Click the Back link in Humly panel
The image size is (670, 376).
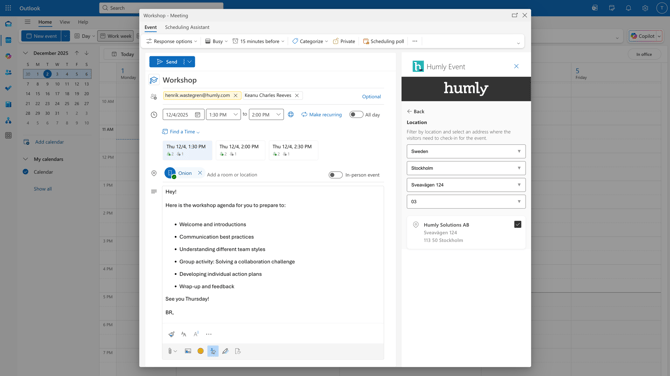(415, 112)
